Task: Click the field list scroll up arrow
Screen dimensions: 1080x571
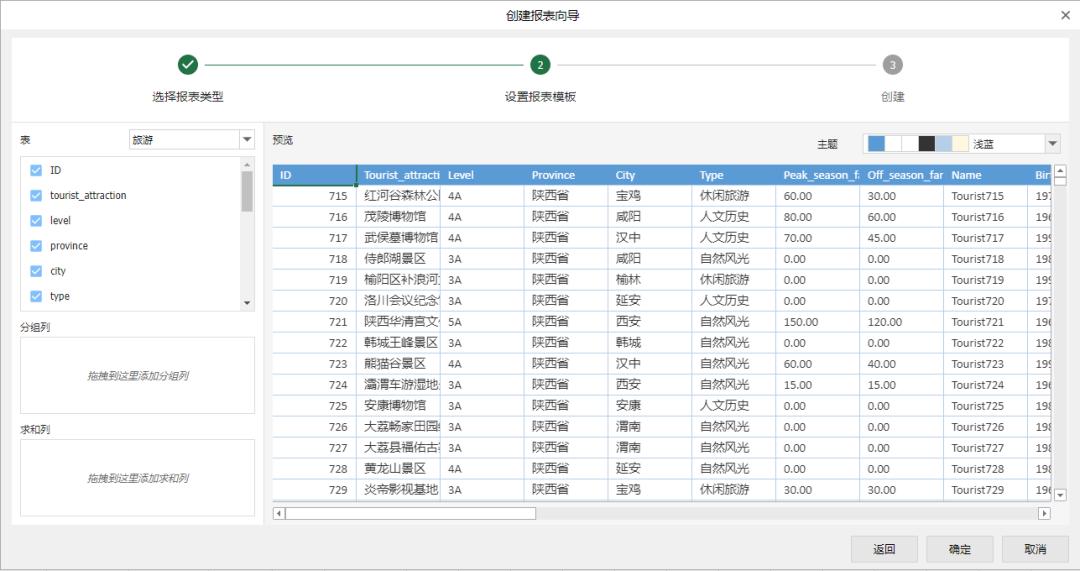Action: 247,164
